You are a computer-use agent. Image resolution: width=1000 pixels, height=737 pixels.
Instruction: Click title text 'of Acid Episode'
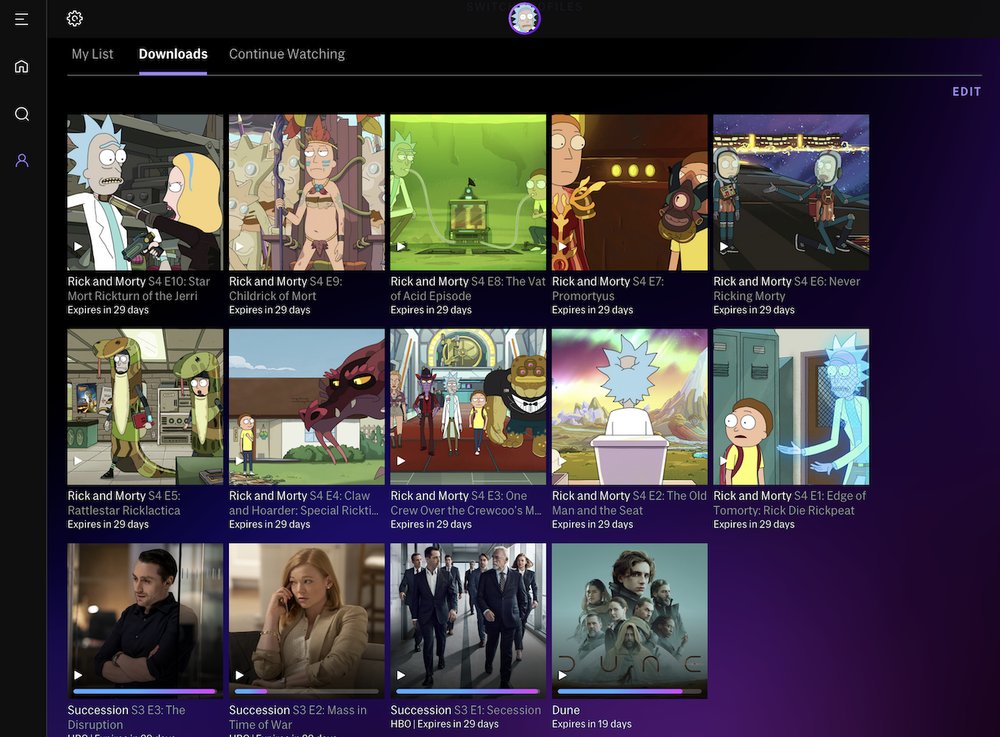click(430, 296)
